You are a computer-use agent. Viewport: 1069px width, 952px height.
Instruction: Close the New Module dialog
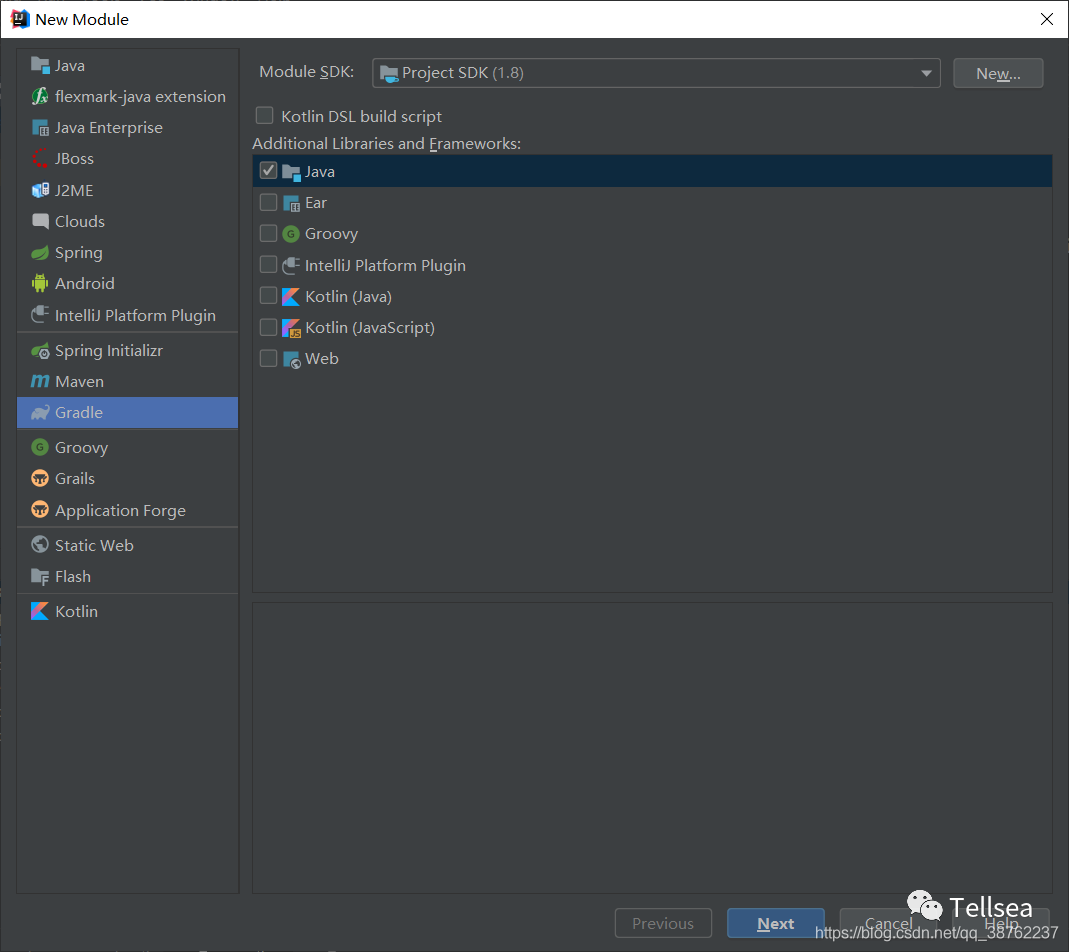click(x=1047, y=19)
